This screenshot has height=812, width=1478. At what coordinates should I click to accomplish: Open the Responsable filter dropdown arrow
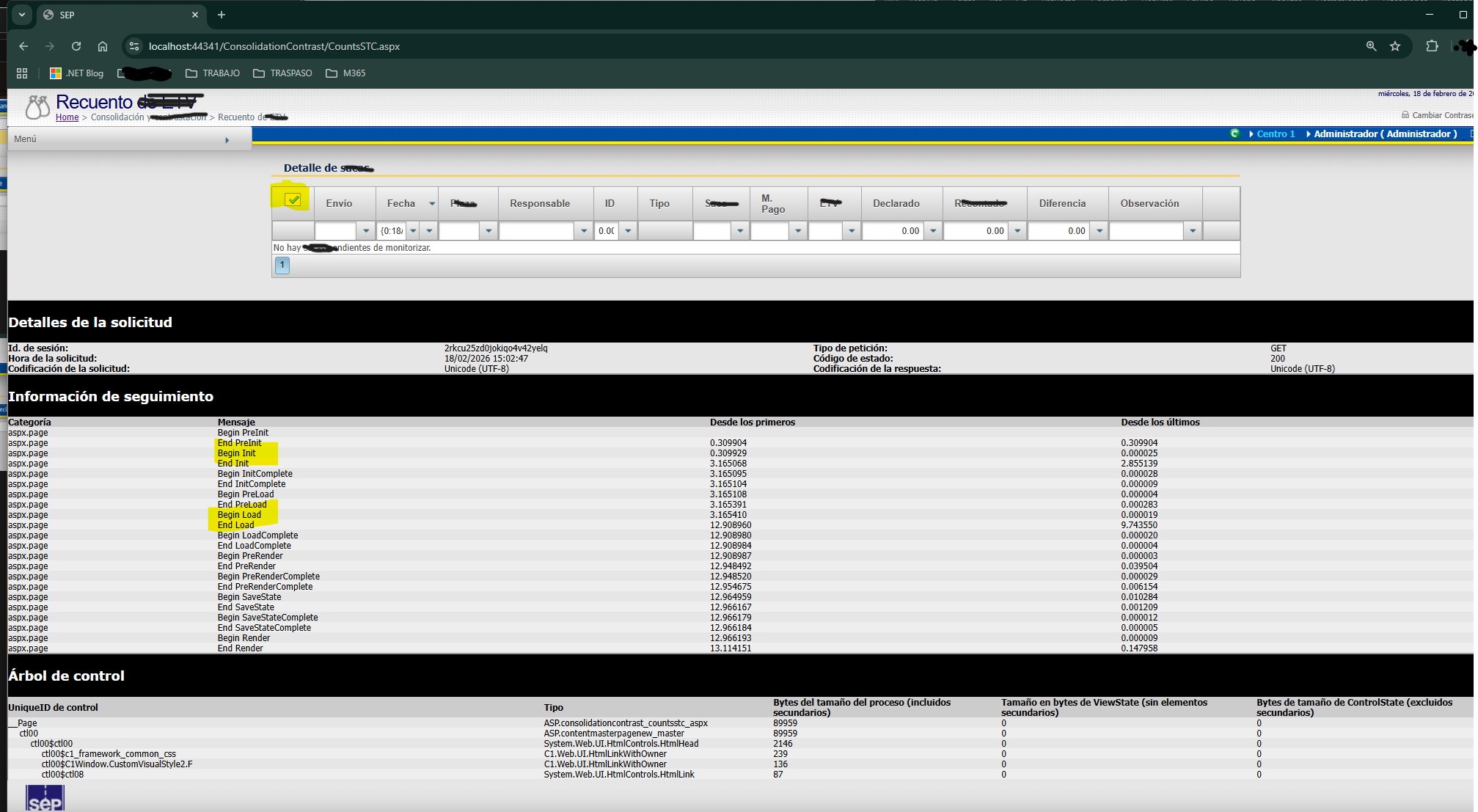(x=584, y=231)
